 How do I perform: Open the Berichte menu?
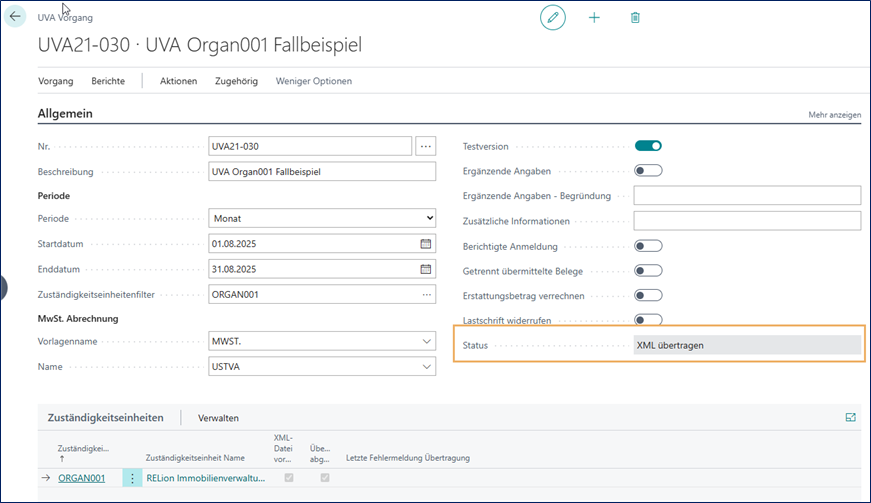point(108,81)
